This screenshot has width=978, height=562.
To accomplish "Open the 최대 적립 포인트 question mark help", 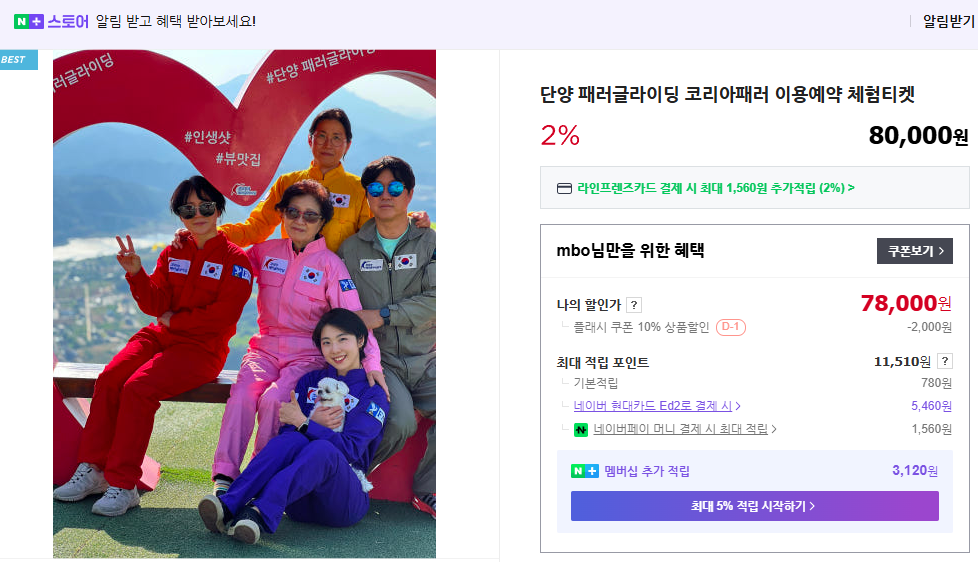I will tap(945, 361).
